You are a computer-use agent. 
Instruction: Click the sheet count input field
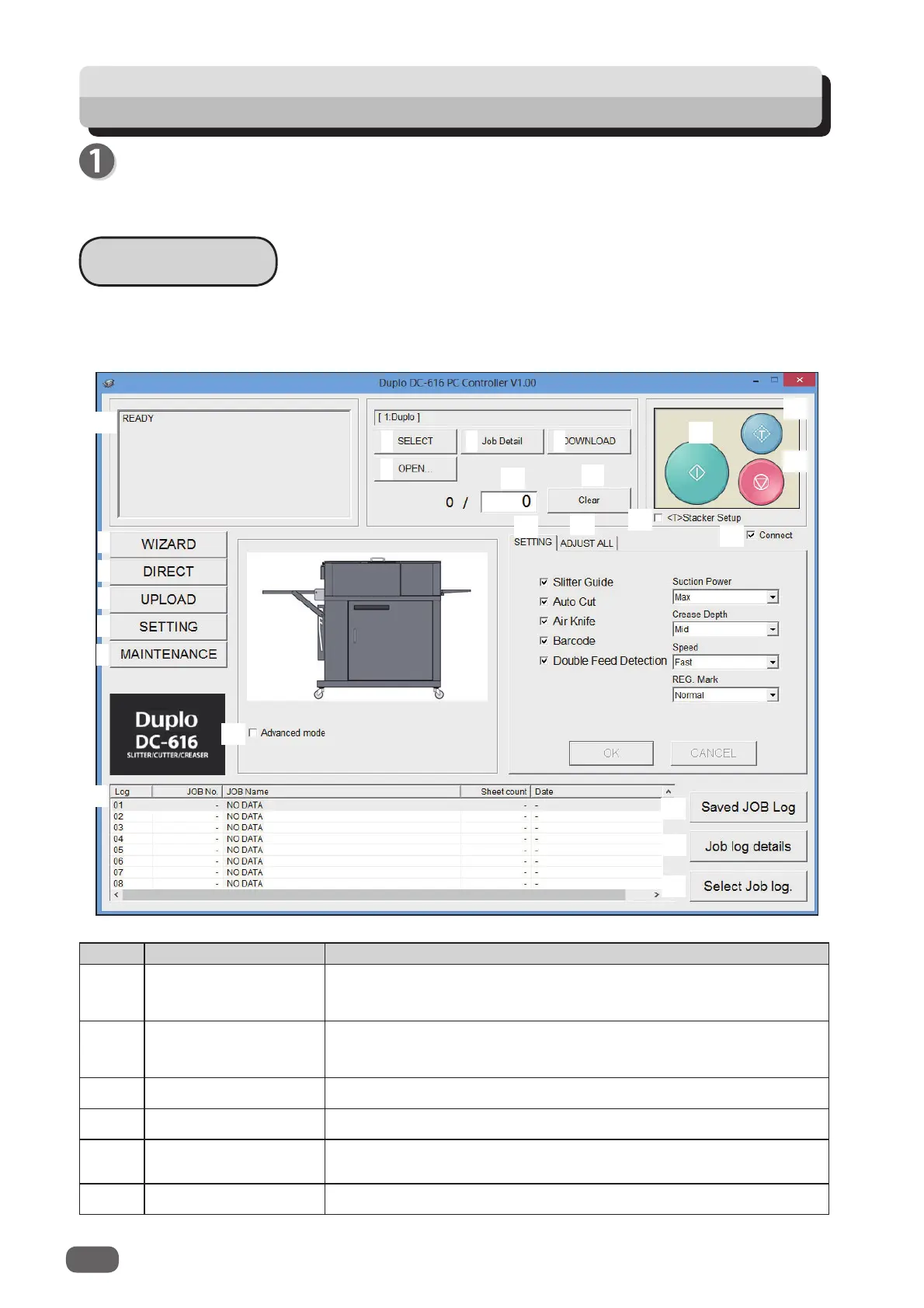(509, 502)
